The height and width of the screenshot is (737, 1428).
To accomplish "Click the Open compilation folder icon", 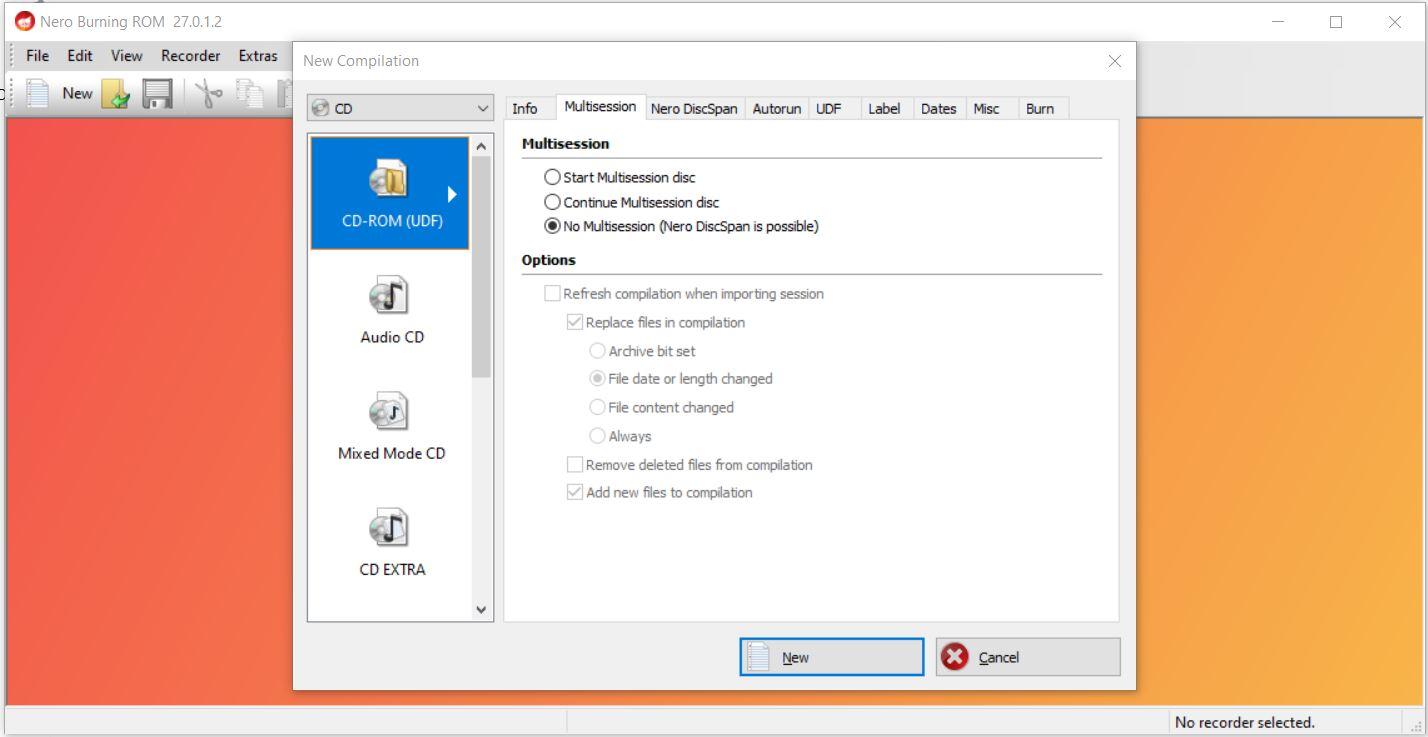I will (116, 94).
